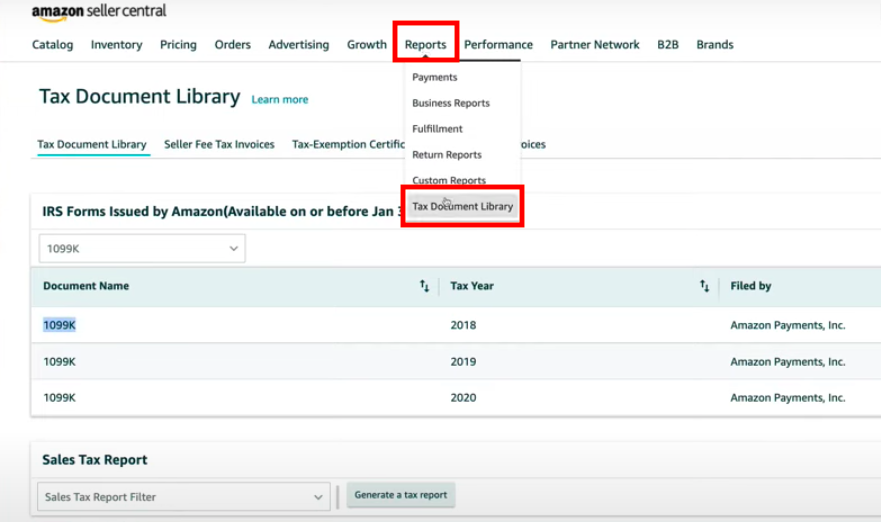
Task: Open the 1099K form type dropdown
Action: tap(142, 248)
